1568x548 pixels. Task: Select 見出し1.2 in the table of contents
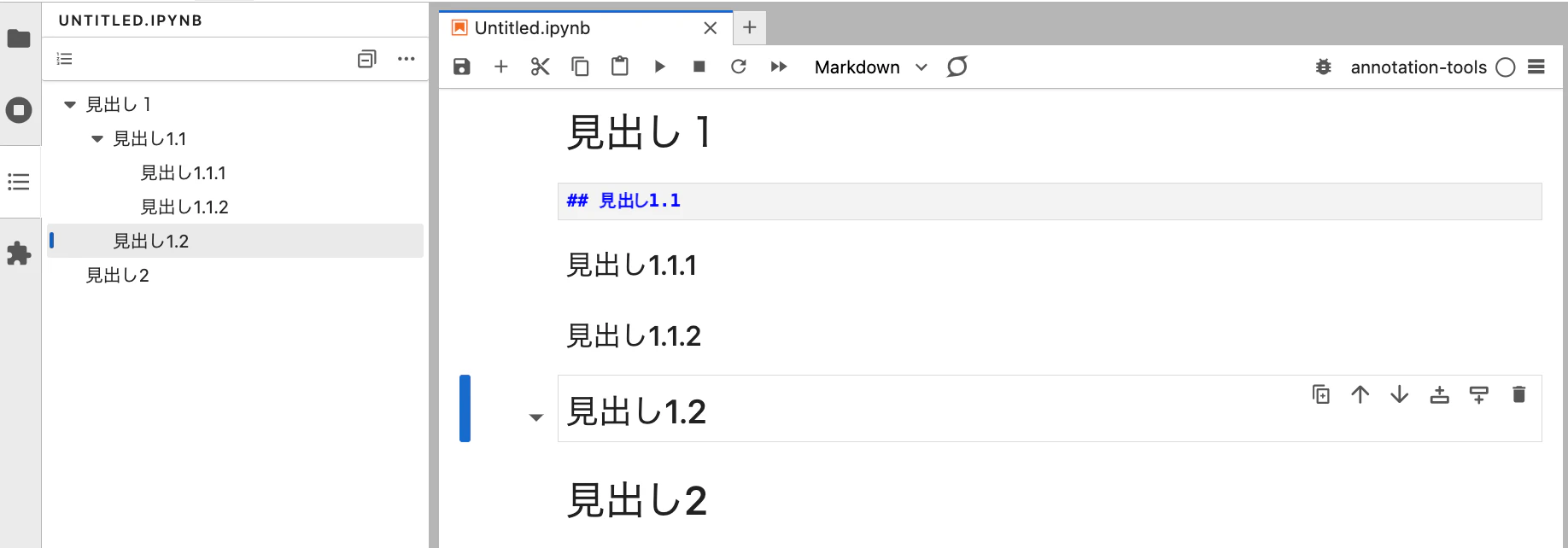(151, 242)
